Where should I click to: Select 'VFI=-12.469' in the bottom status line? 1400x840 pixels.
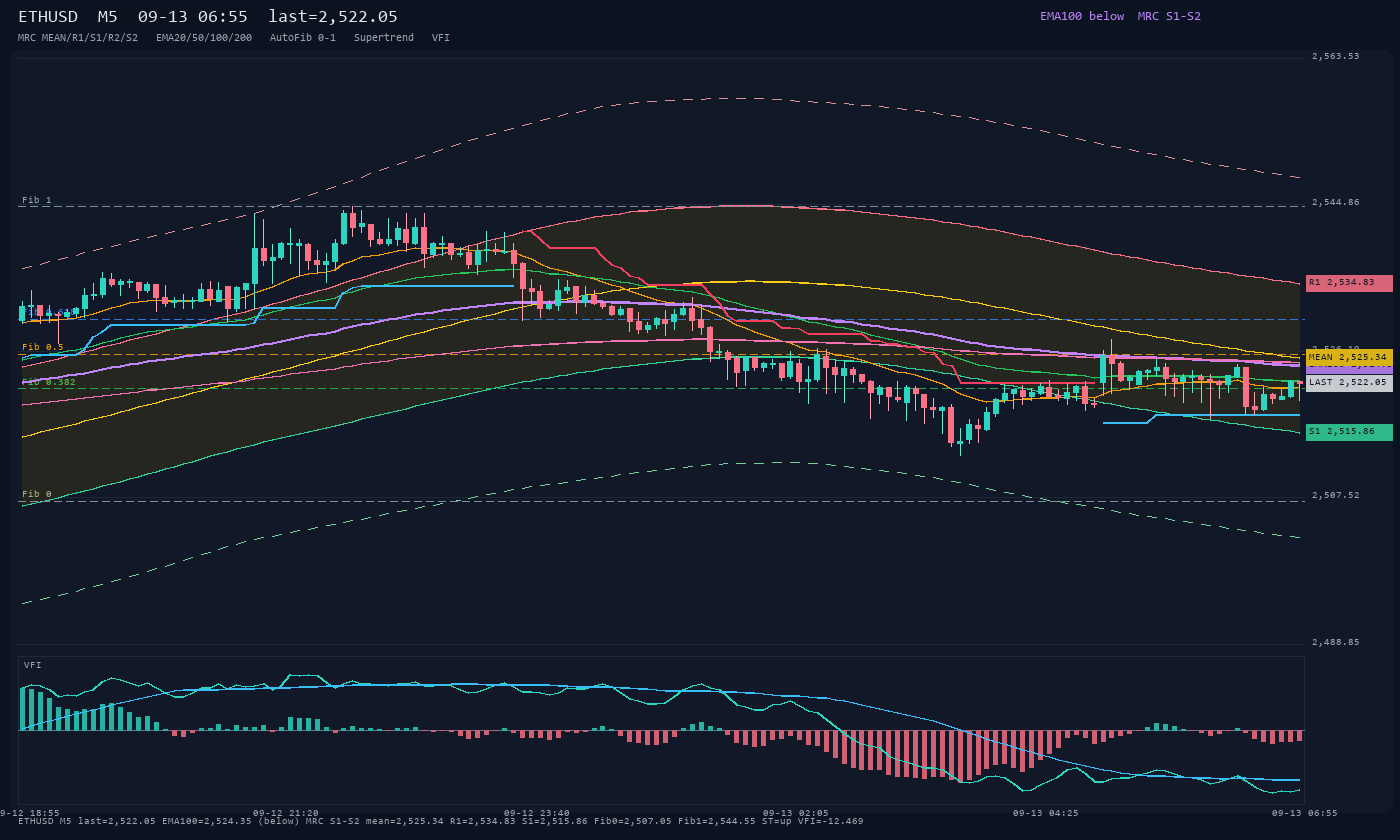coord(831,821)
